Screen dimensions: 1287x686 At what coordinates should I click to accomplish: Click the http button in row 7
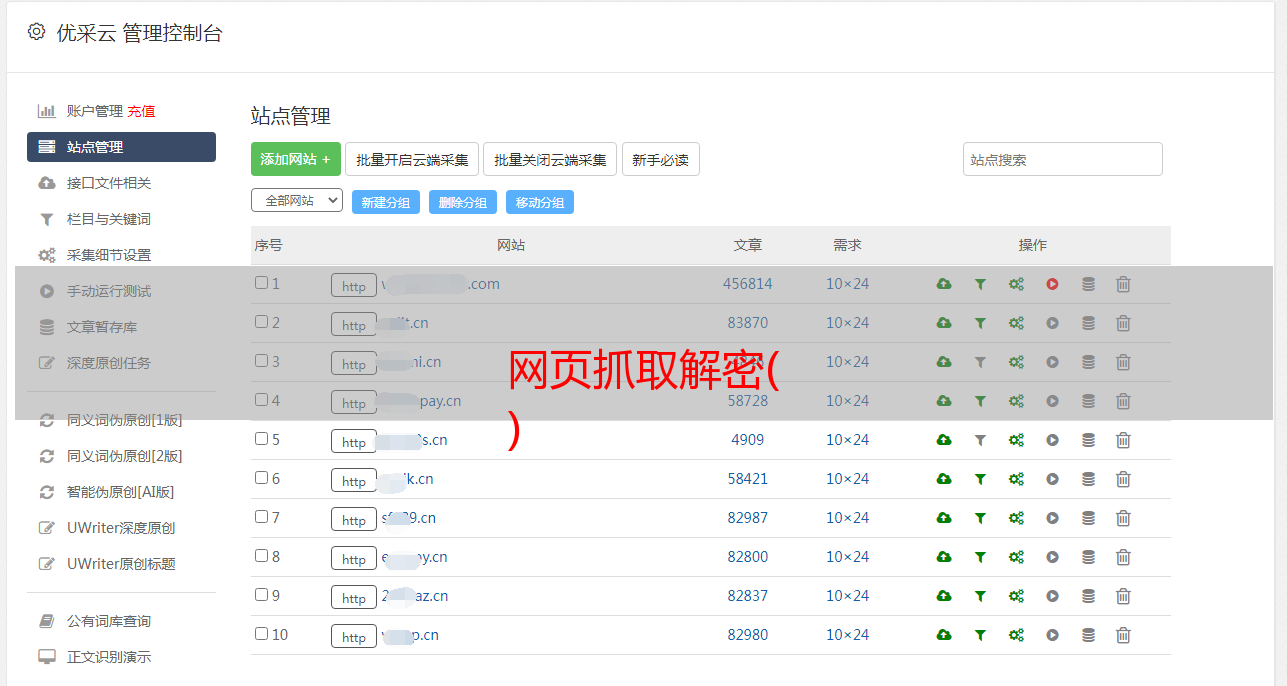click(354, 519)
